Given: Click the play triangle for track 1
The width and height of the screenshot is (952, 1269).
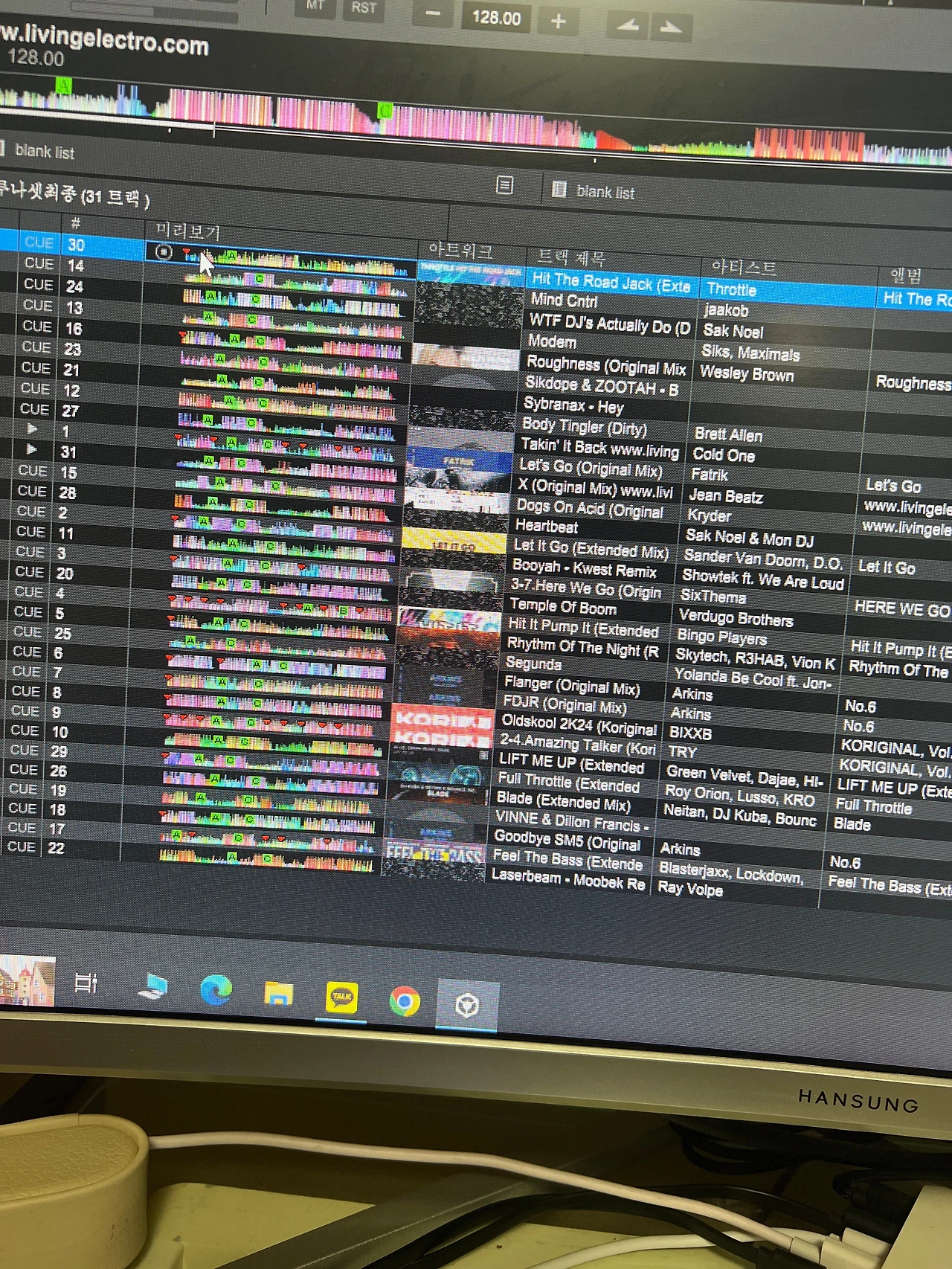Looking at the screenshot, I should pos(32,428).
